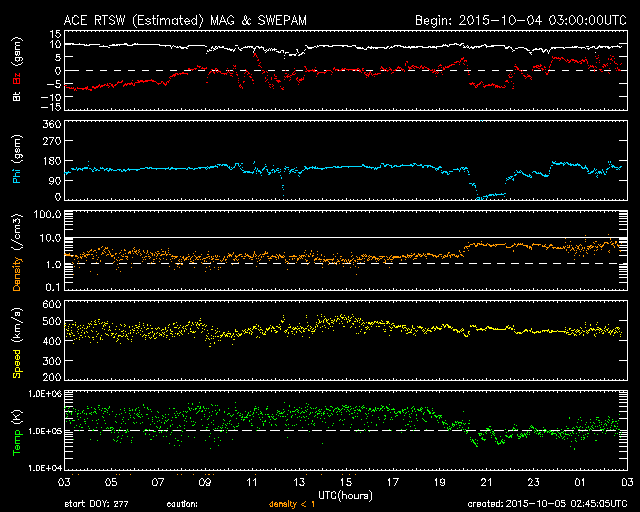Click the 180 tick label on Phi axis

point(52,161)
